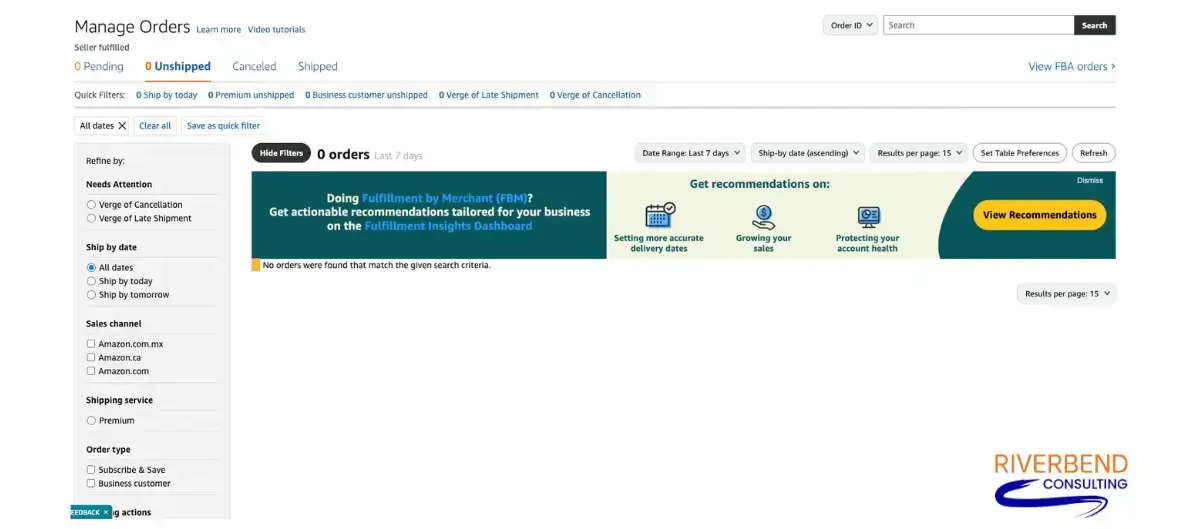
Task: Open Date Range Last 7 days dropdown
Action: point(690,153)
